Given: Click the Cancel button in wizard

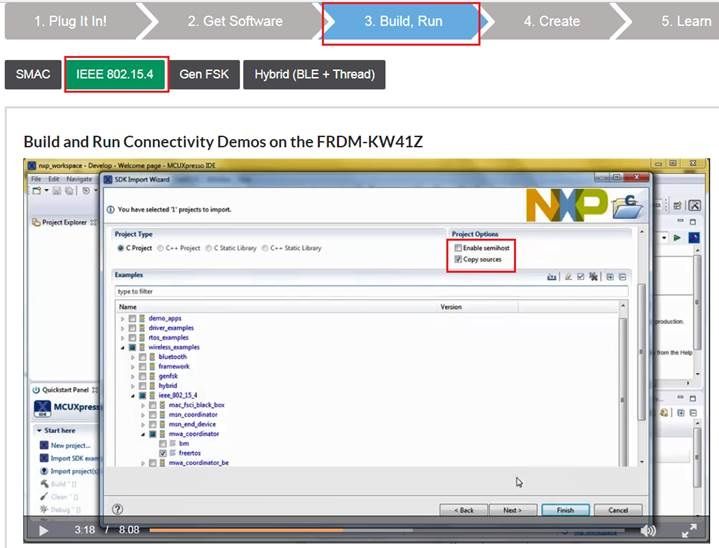Looking at the screenshot, I should click(x=618, y=510).
